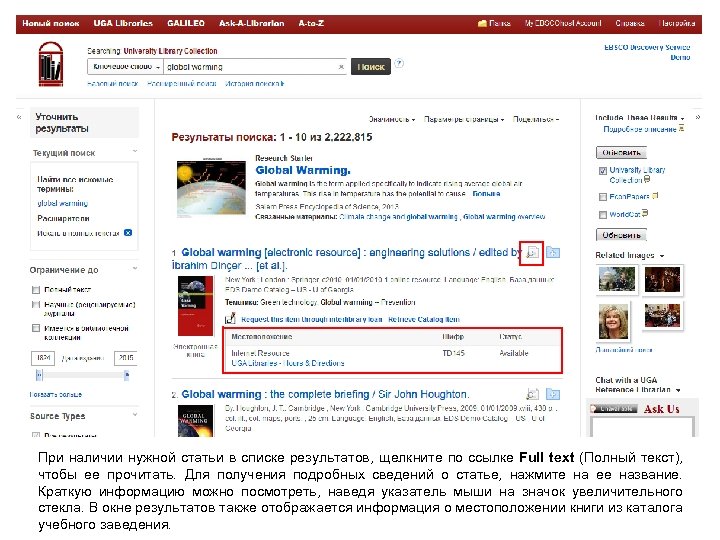The height and width of the screenshot is (540, 720).
Task: Click the lower Обновить button
Action: 621,235
